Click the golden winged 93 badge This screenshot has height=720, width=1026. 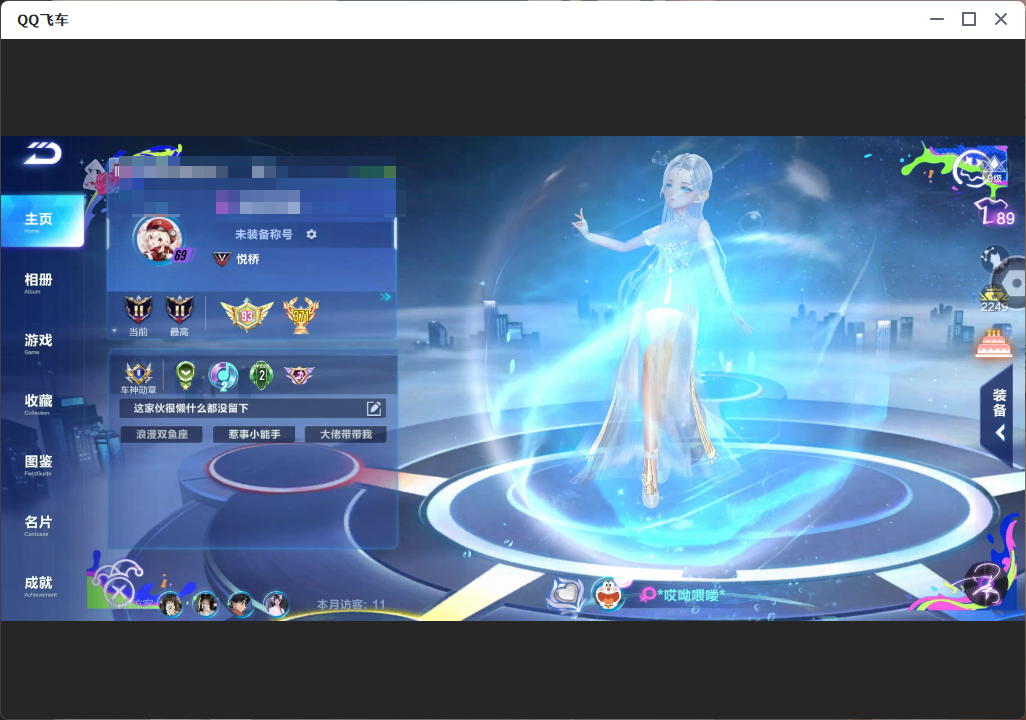(x=247, y=315)
